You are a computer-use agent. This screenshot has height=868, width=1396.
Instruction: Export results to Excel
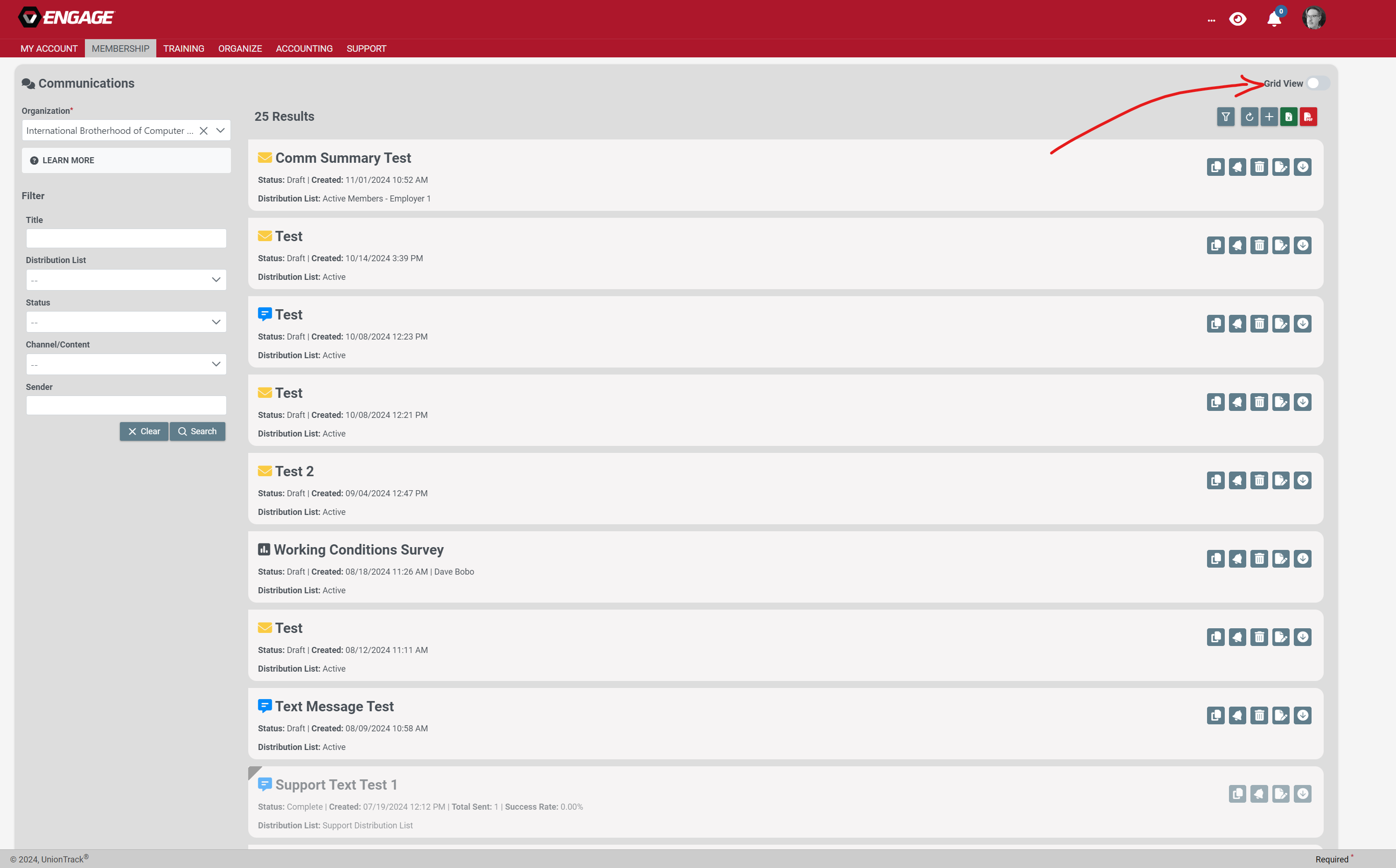[1289, 117]
